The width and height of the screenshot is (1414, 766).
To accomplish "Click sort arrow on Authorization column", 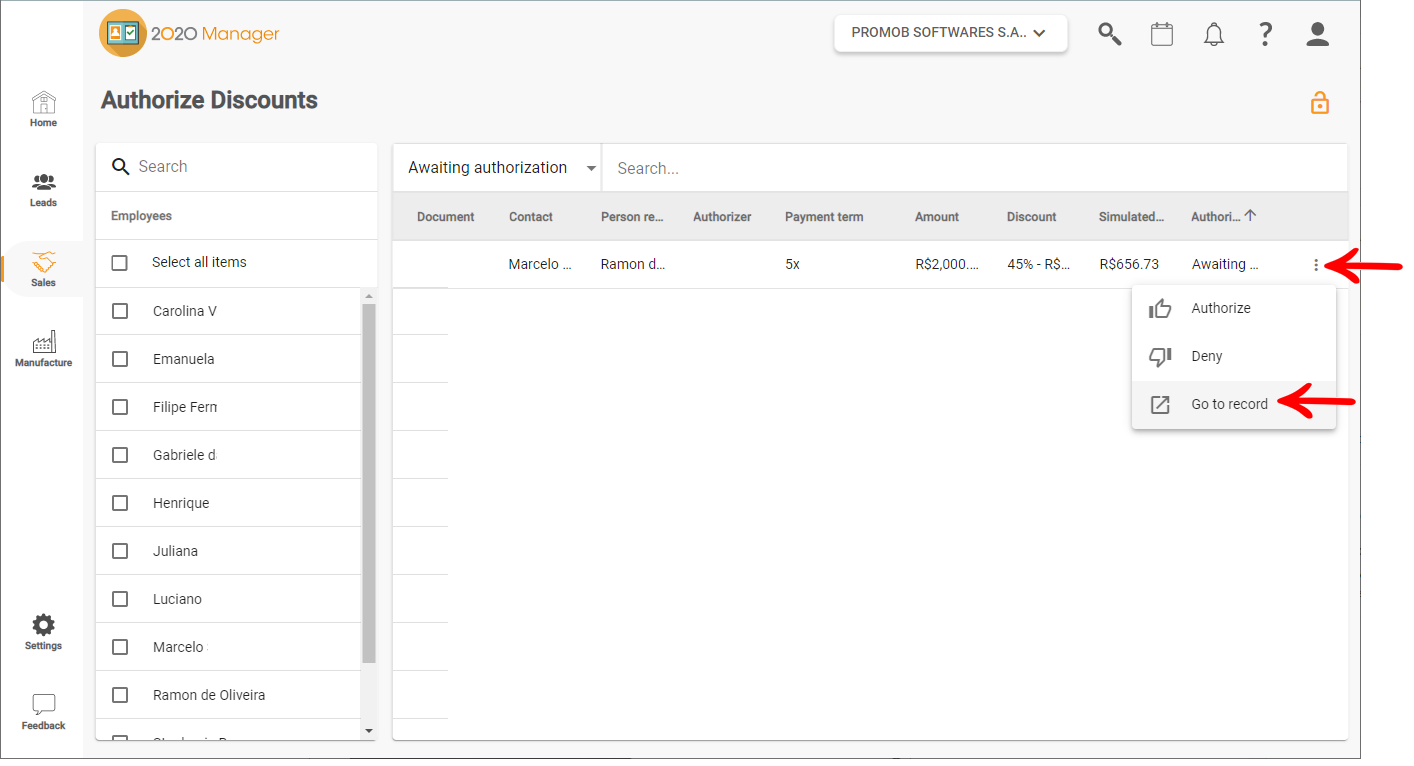I will pos(1250,215).
